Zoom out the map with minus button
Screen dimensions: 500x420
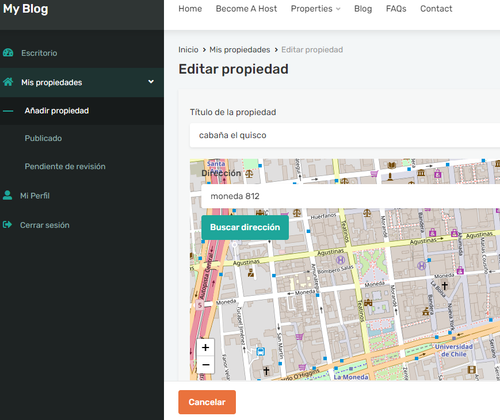tap(206, 365)
